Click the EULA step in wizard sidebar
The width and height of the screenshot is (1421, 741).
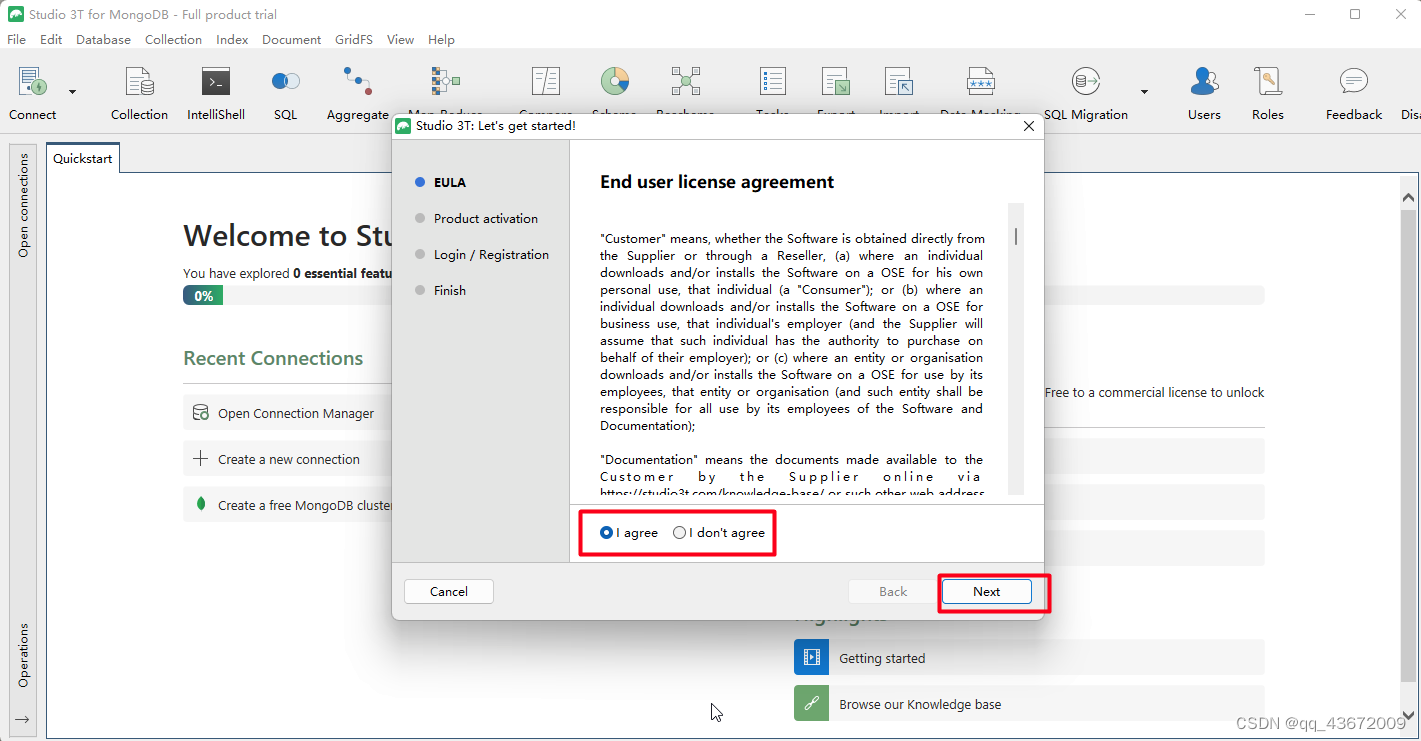pos(449,182)
